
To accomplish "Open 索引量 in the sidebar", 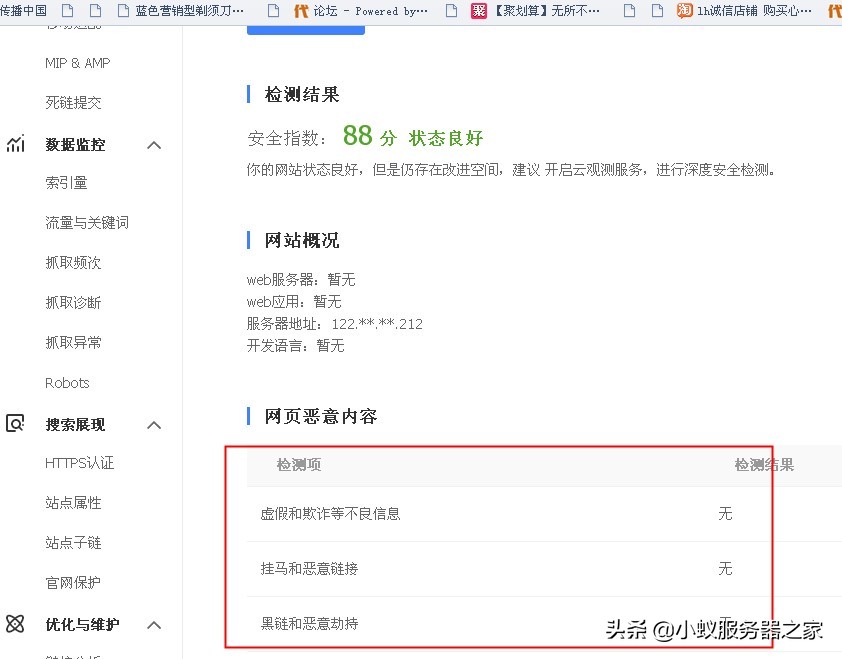I will [x=68, y=182].
